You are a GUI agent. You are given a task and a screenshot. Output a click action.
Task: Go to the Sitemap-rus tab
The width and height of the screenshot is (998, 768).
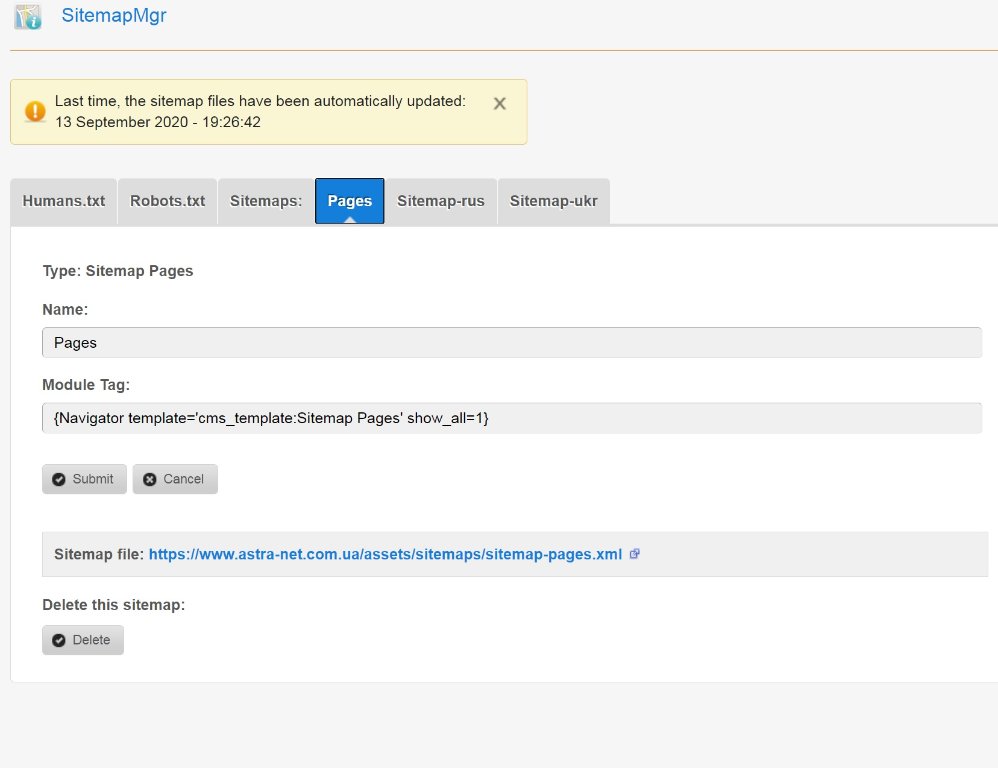coord(441,201)
